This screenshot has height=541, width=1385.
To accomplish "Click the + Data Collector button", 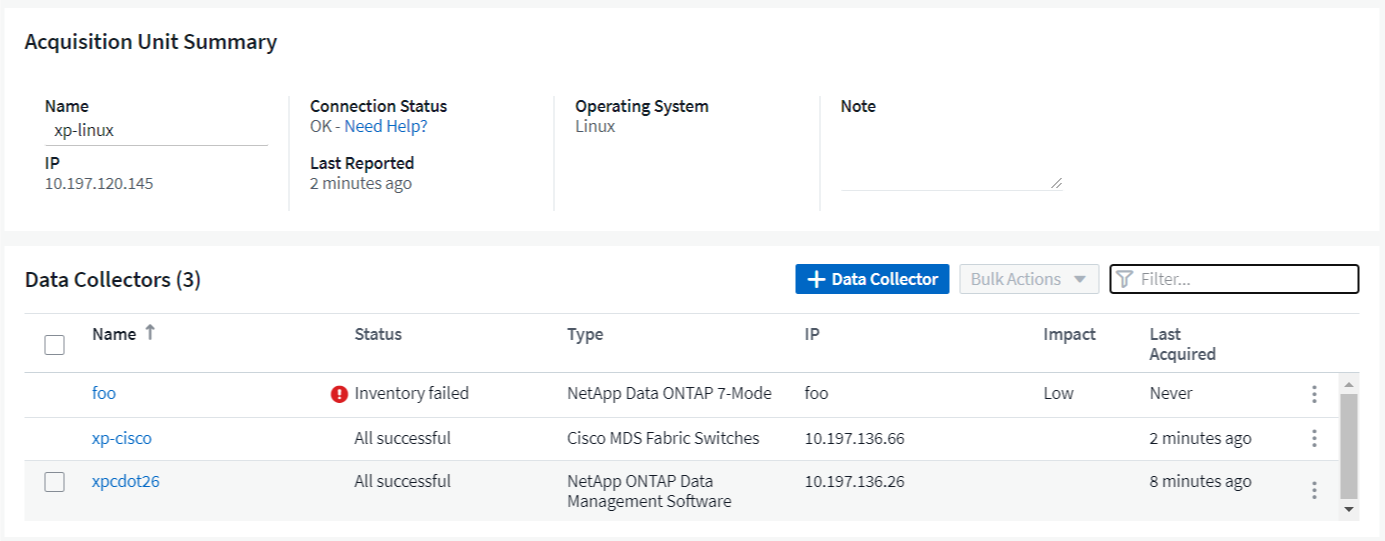I will (872, 279).
